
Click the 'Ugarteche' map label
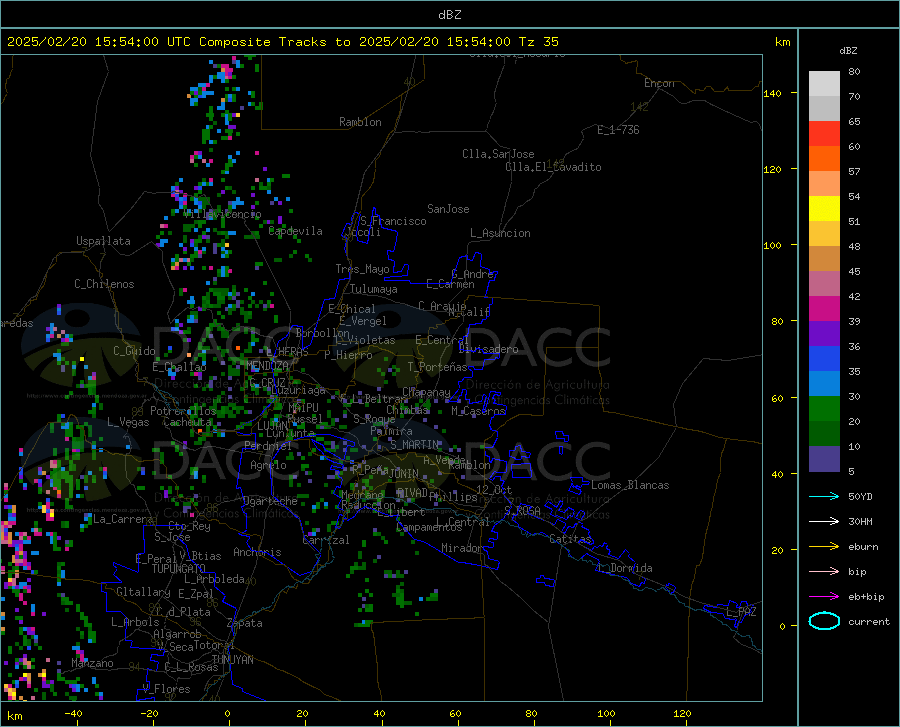(x=270, y=501)
